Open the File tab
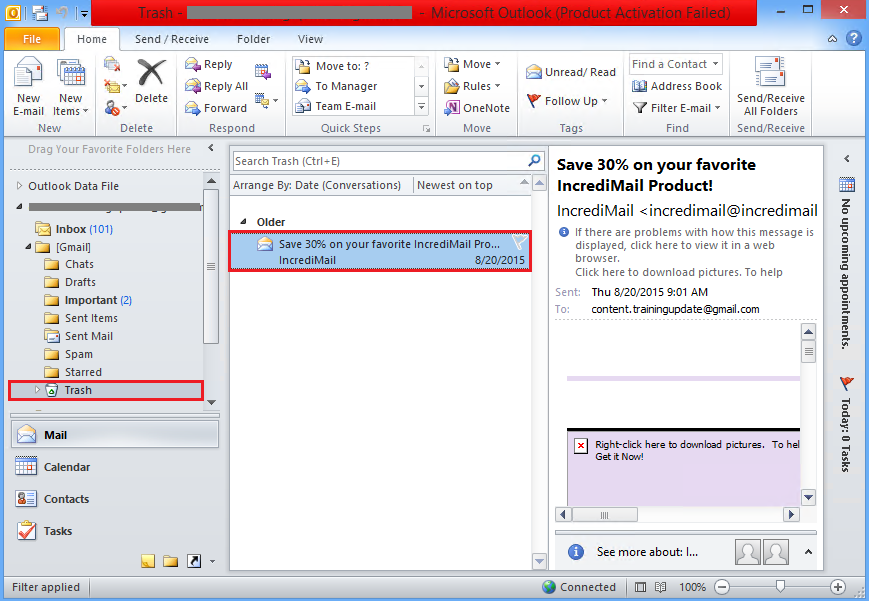Viewport: 869px width, 601px height. tap(32, 39)
